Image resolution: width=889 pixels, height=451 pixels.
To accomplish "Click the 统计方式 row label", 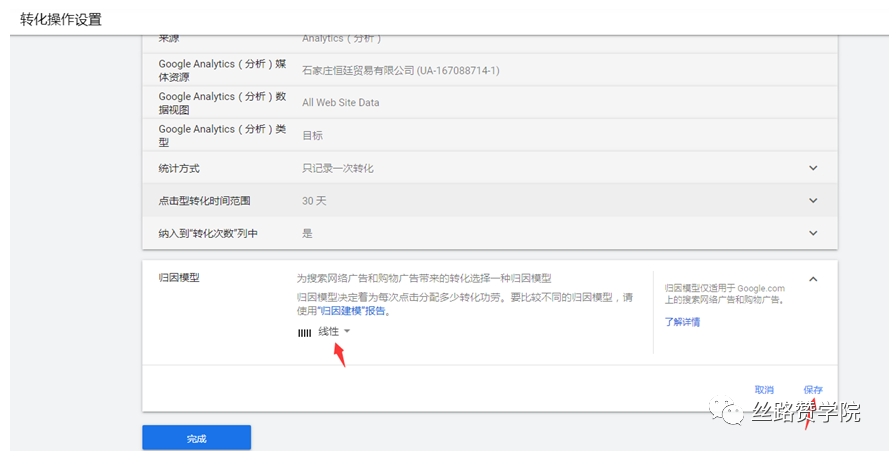I will [x=179, y=168].
